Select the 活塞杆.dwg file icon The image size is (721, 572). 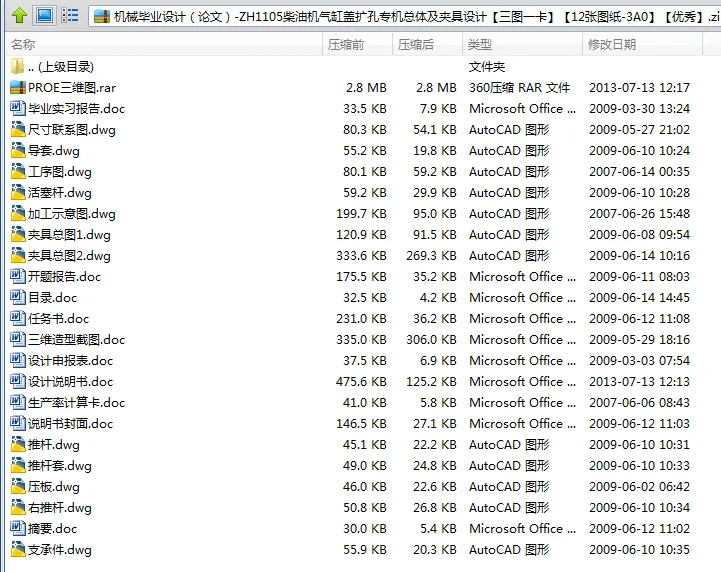18,193
